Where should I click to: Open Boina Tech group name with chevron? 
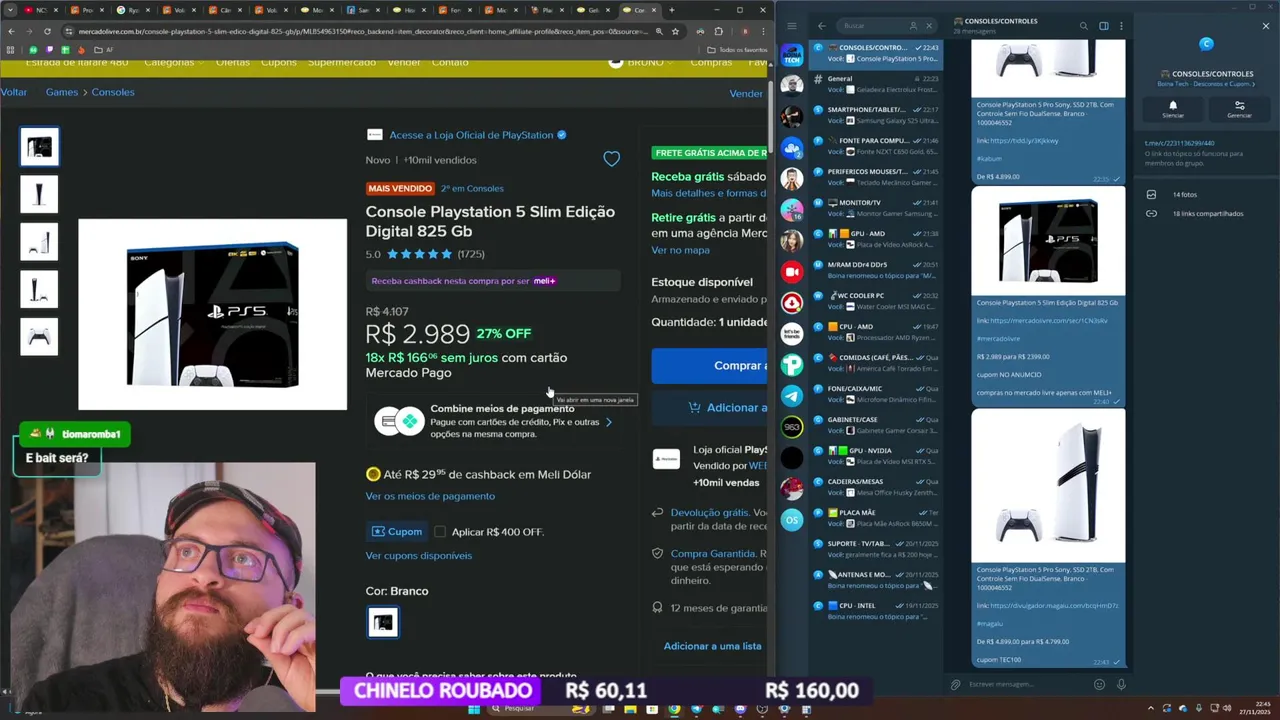1205,84
